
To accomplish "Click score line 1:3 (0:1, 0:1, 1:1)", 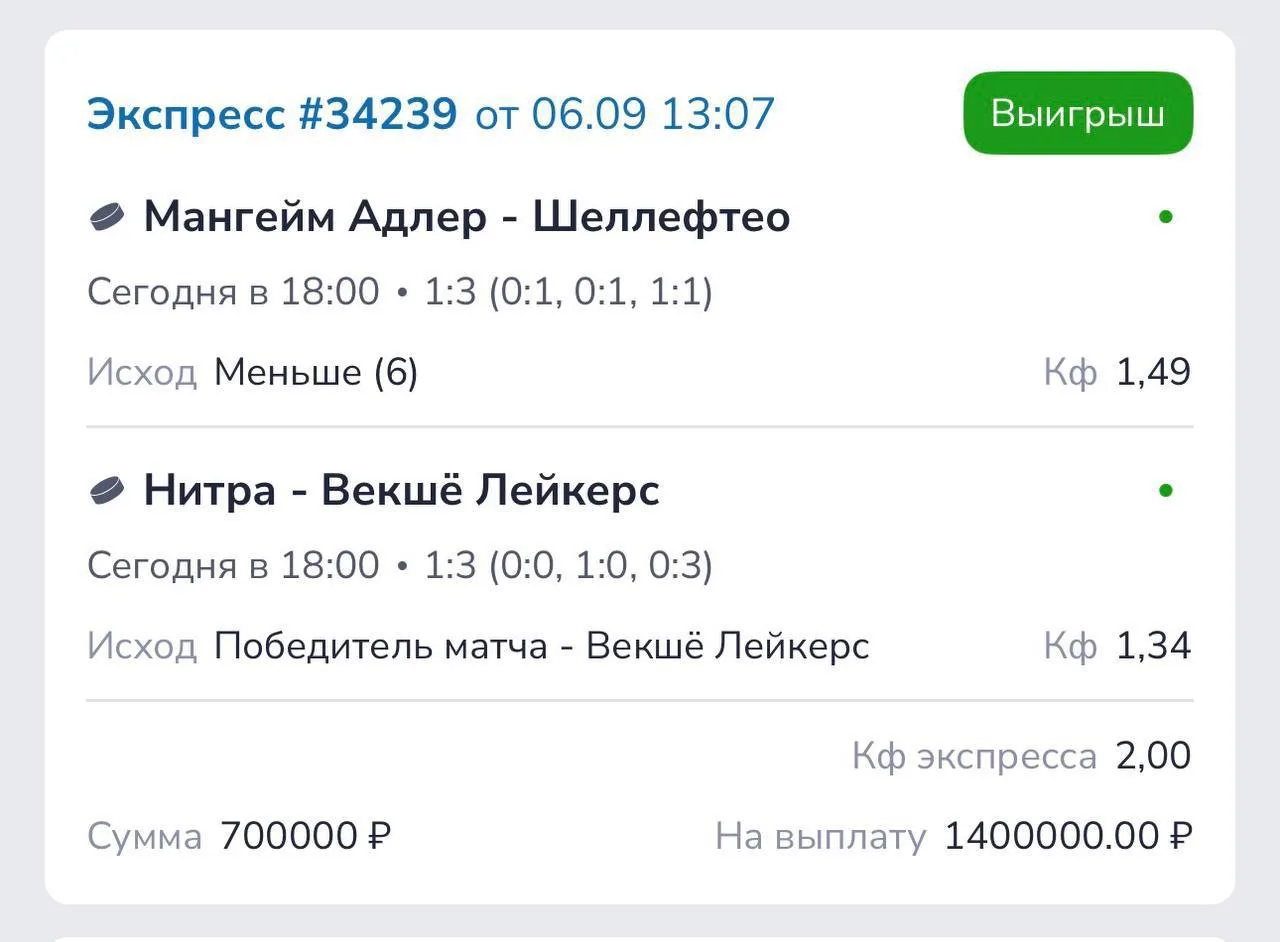I will 568,293.
